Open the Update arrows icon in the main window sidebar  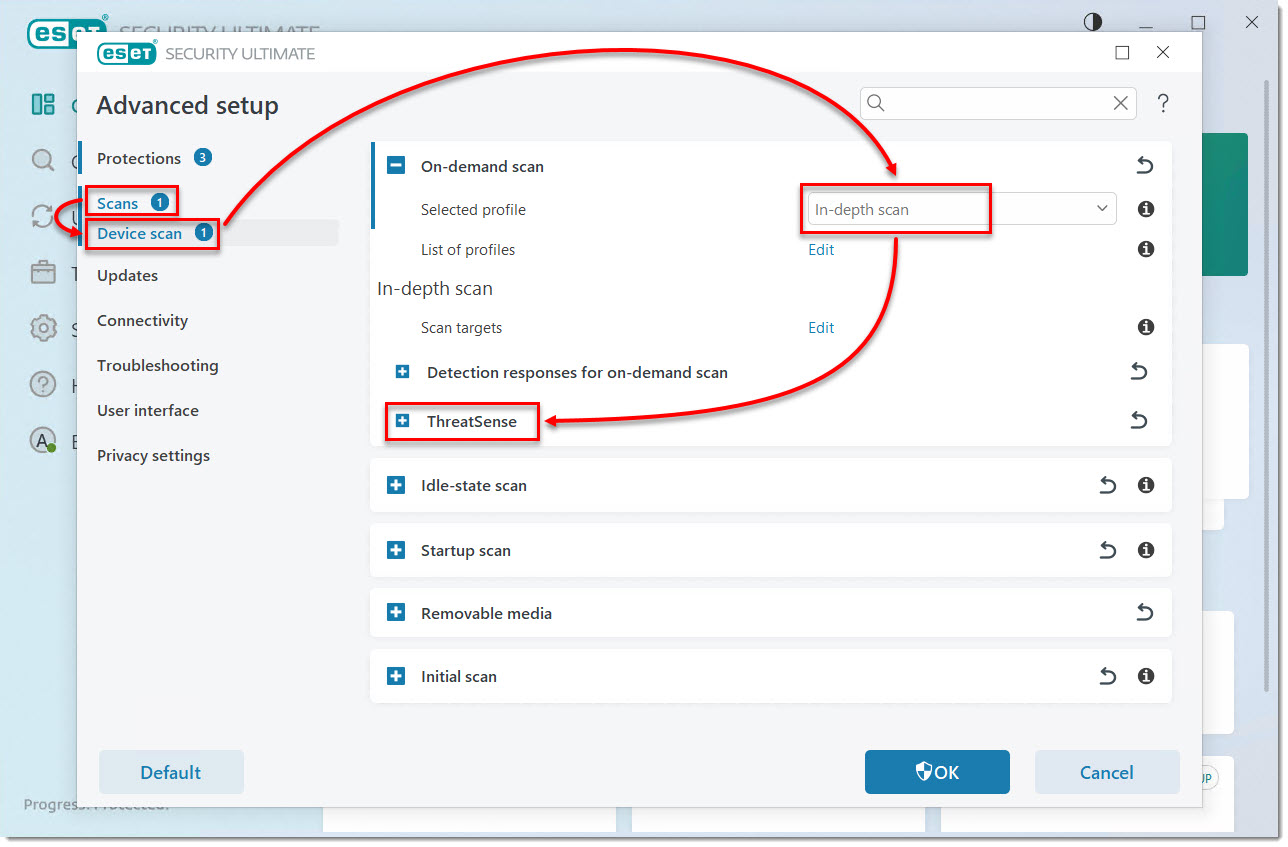click(43, 216)
